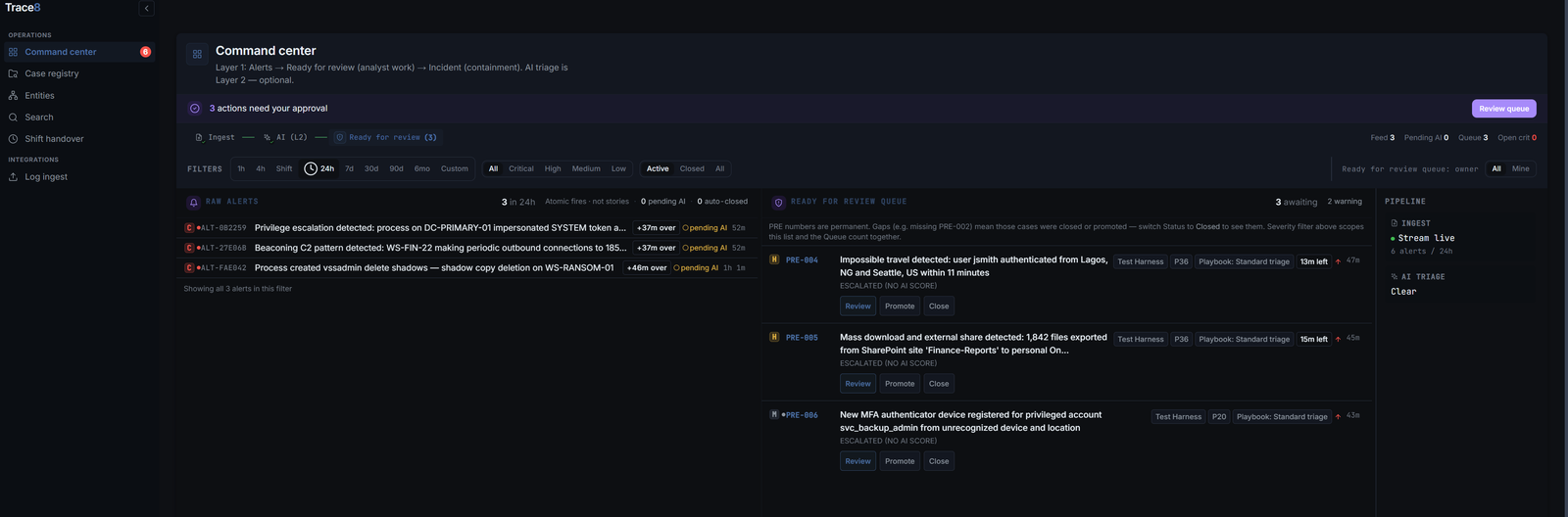Click the P20 priority tag on PRE-006
Viewport: 1568px width, 517px height.
(x=1219, y=417)
